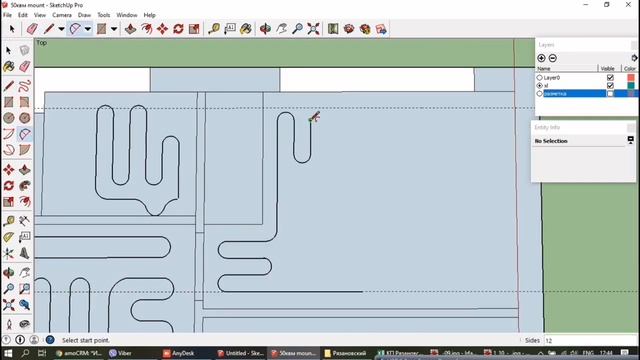Image resolution: width=640 pixels, height=360 pixels.
Task: Click the Delete Layer minus button
Action: pyautogui.click(x=553, y=58)
